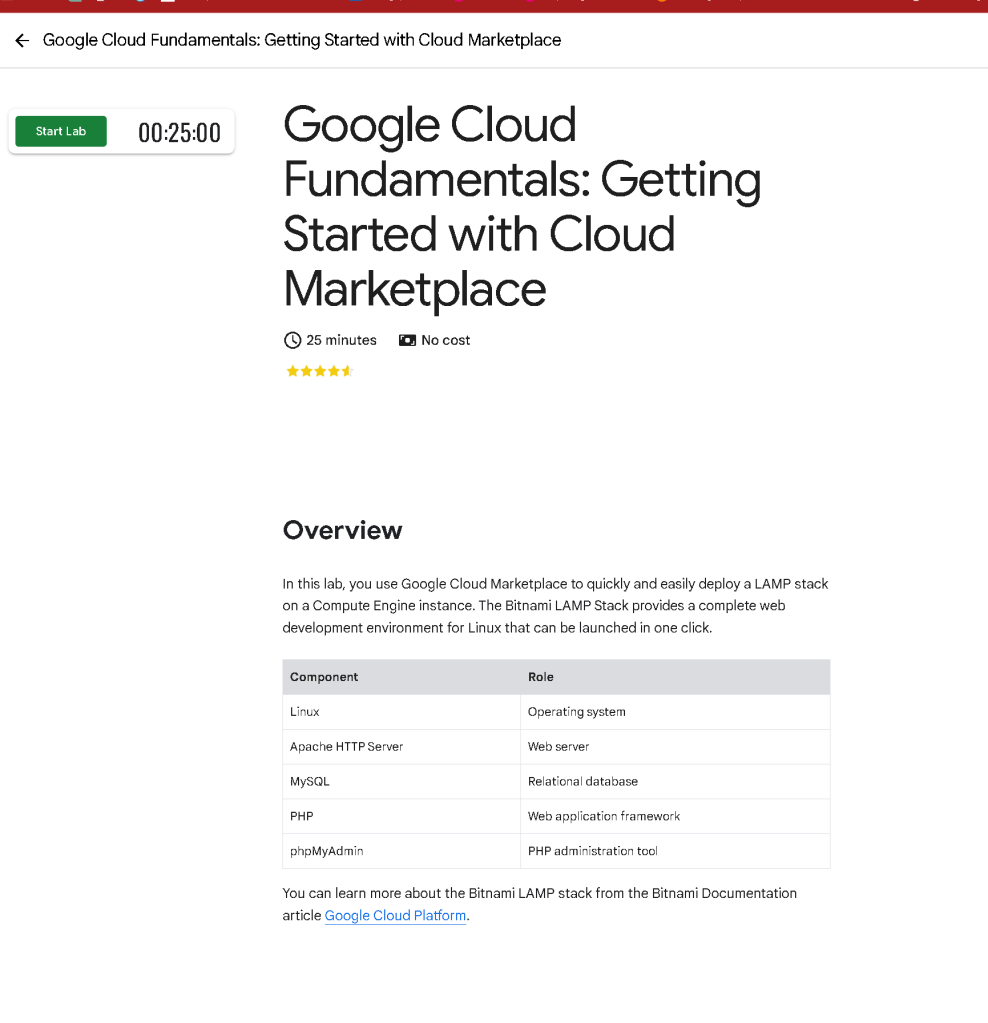Click the Web server cell

pyautogui.click(x=675, y=746)
